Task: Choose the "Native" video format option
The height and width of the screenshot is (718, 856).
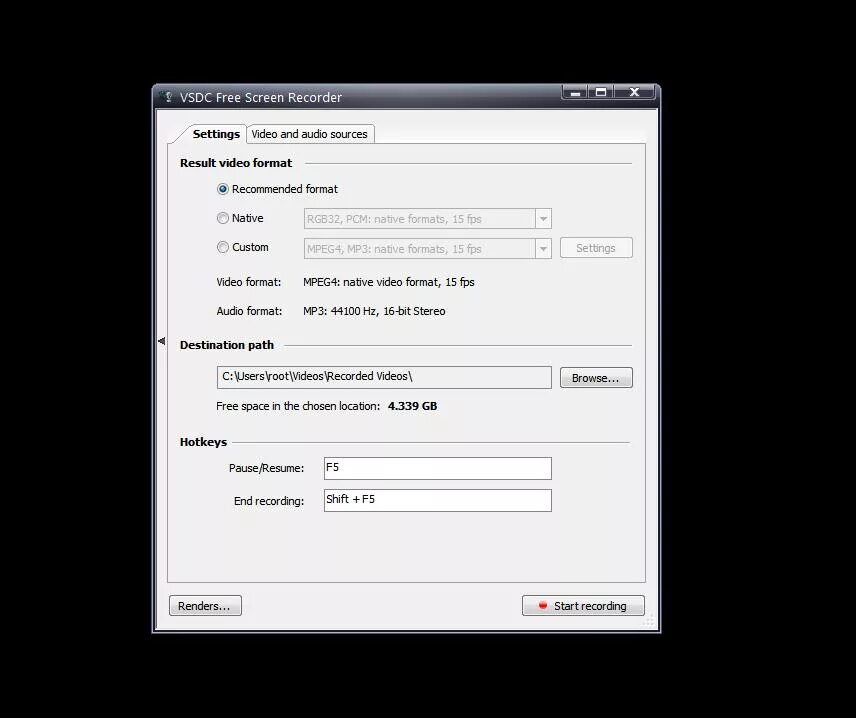Action: point(223,218)
